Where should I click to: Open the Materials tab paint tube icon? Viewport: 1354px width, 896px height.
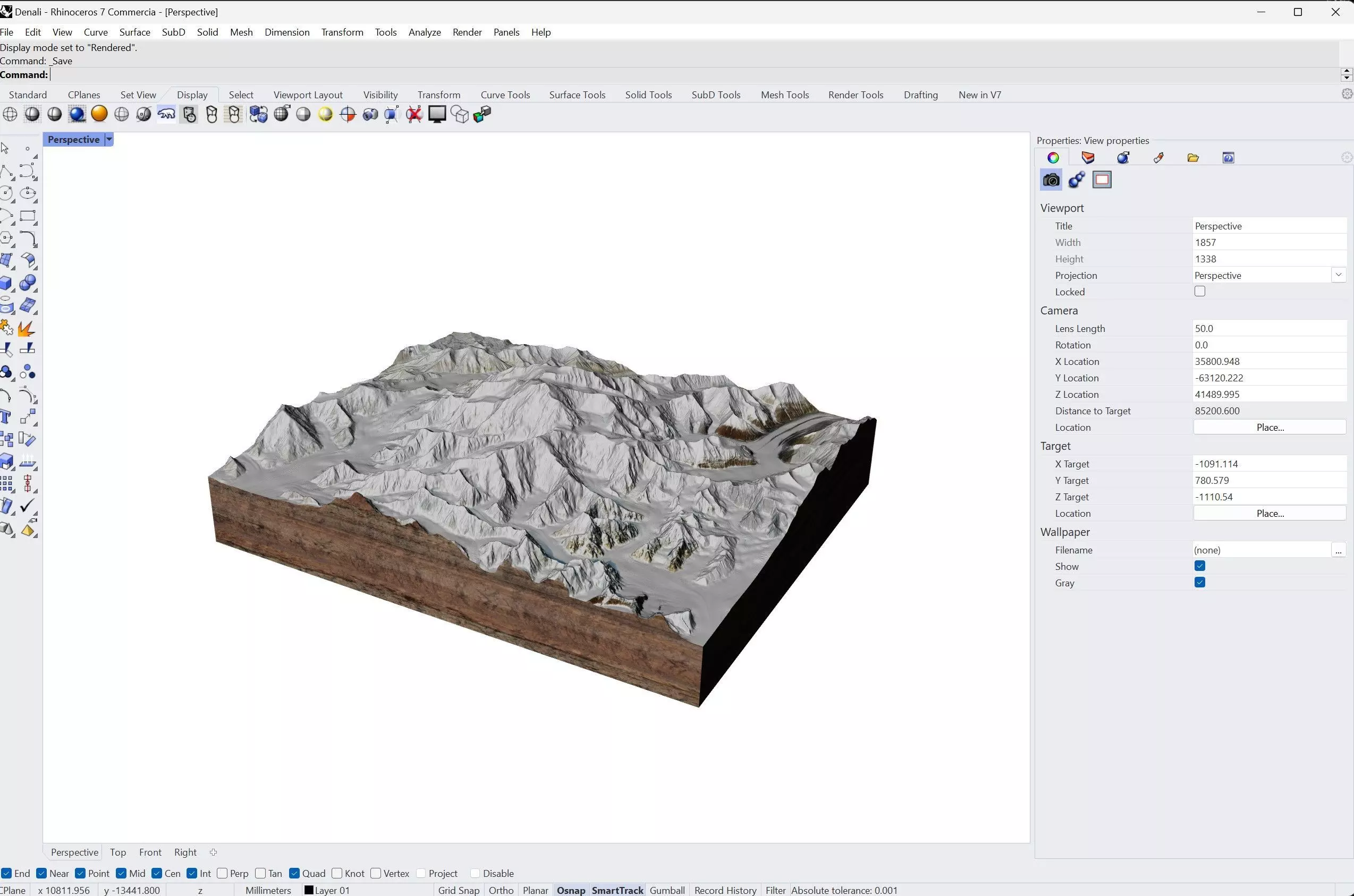(x=1158, y=158)
